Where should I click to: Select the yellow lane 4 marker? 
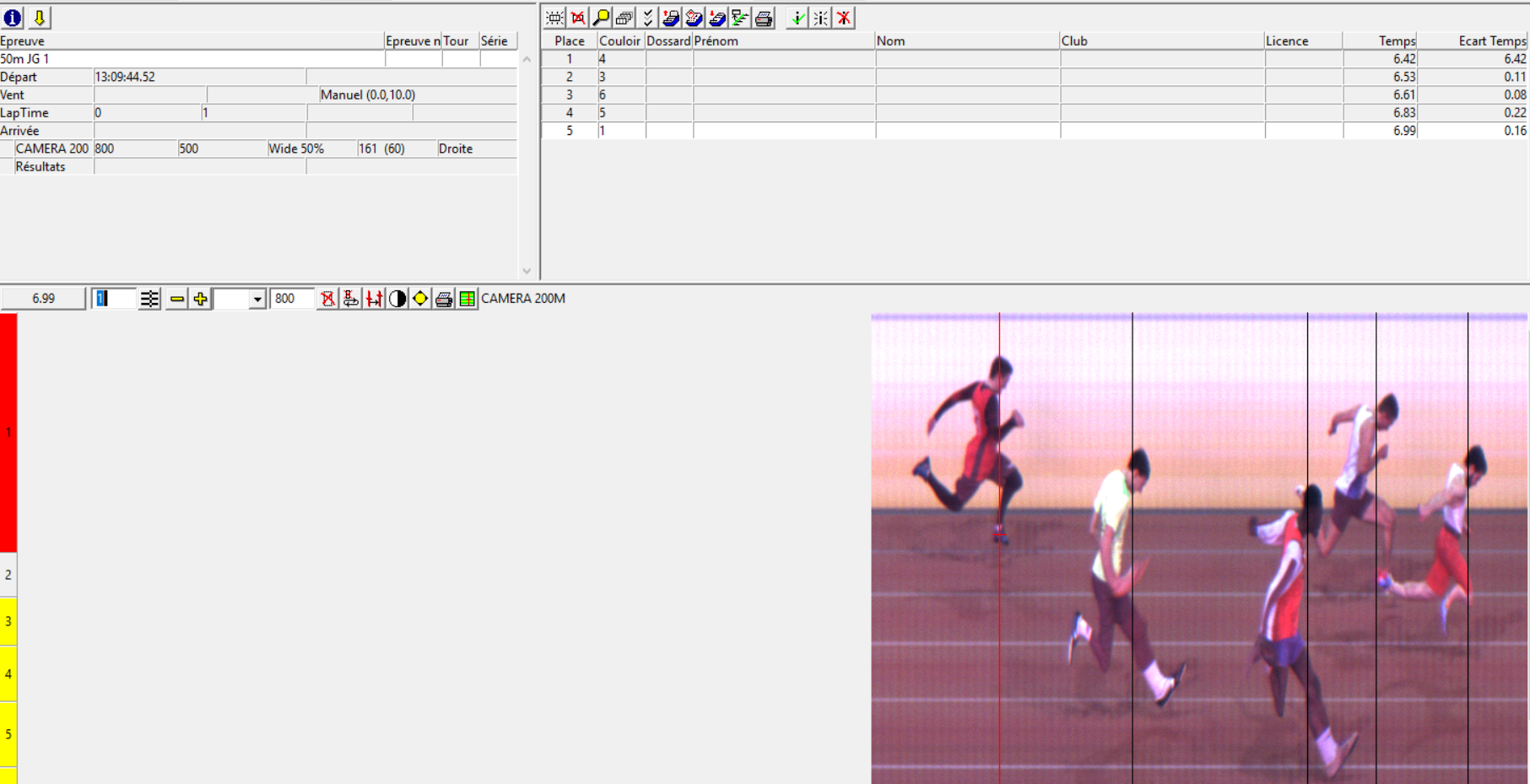8,674
